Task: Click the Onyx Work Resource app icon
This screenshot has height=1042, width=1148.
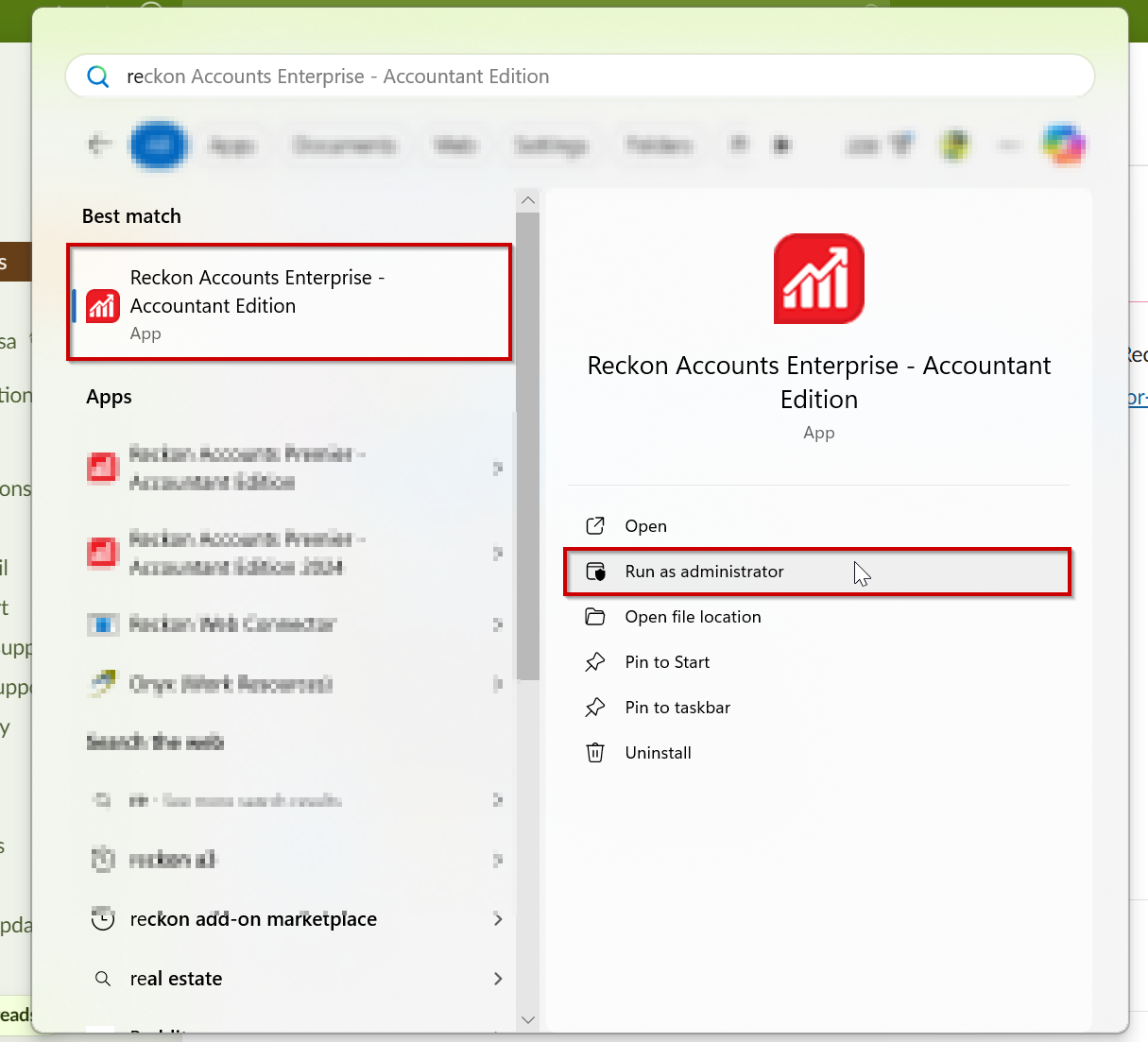Action: click(x=103, y=683)
